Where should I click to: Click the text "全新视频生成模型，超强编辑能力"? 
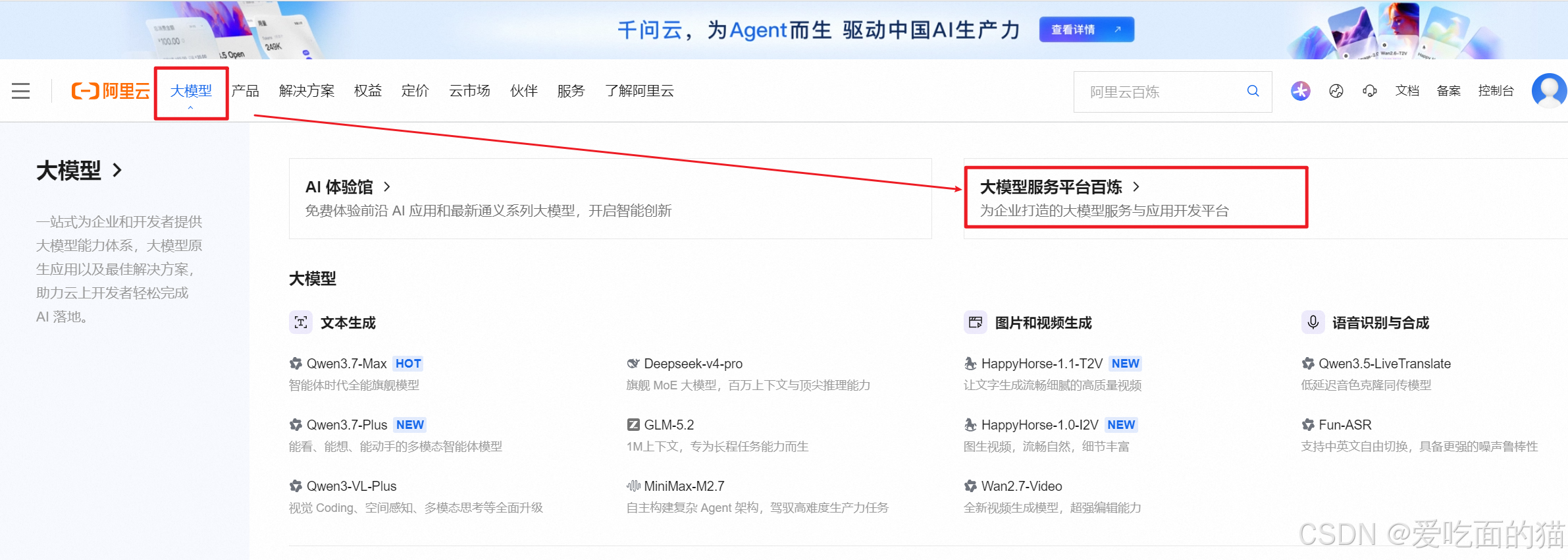(1053, 508)
